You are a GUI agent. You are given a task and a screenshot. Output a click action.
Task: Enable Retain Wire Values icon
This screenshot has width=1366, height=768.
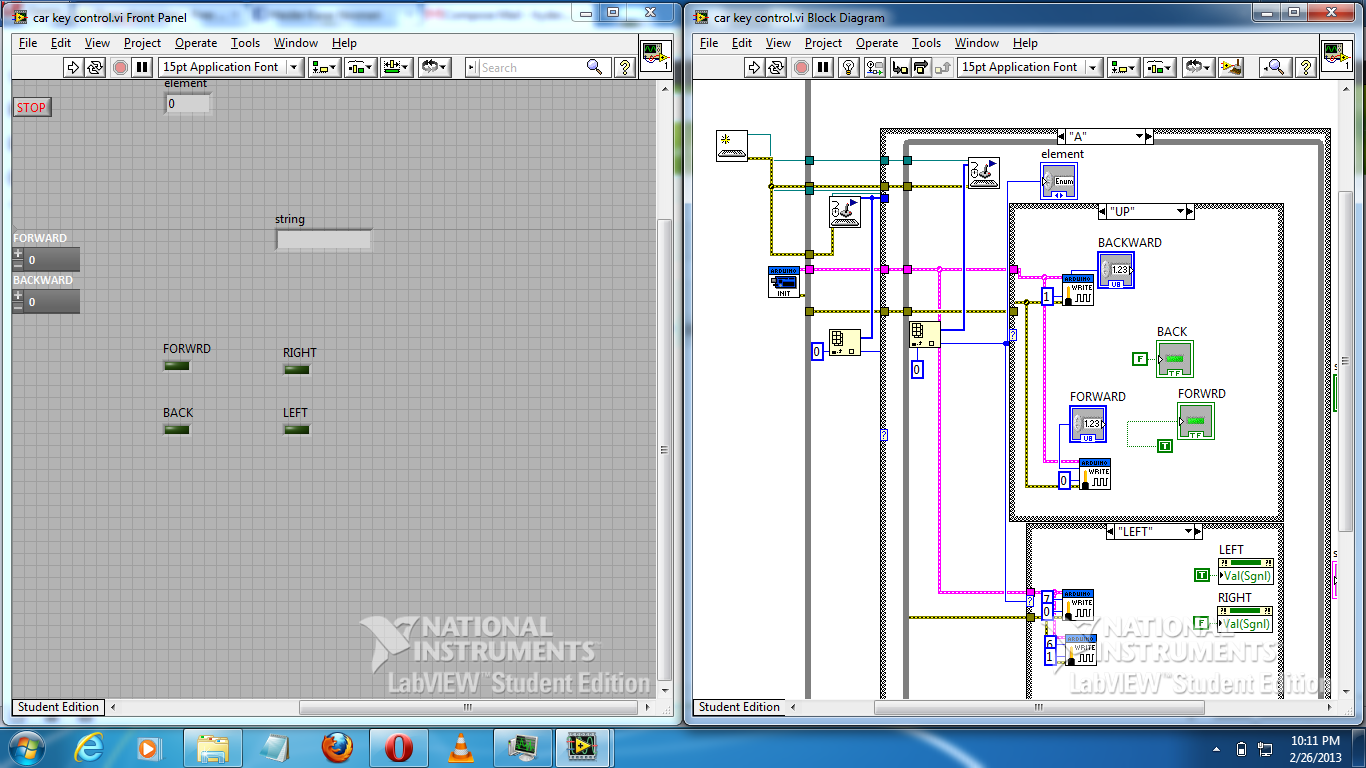click(876, 67)
